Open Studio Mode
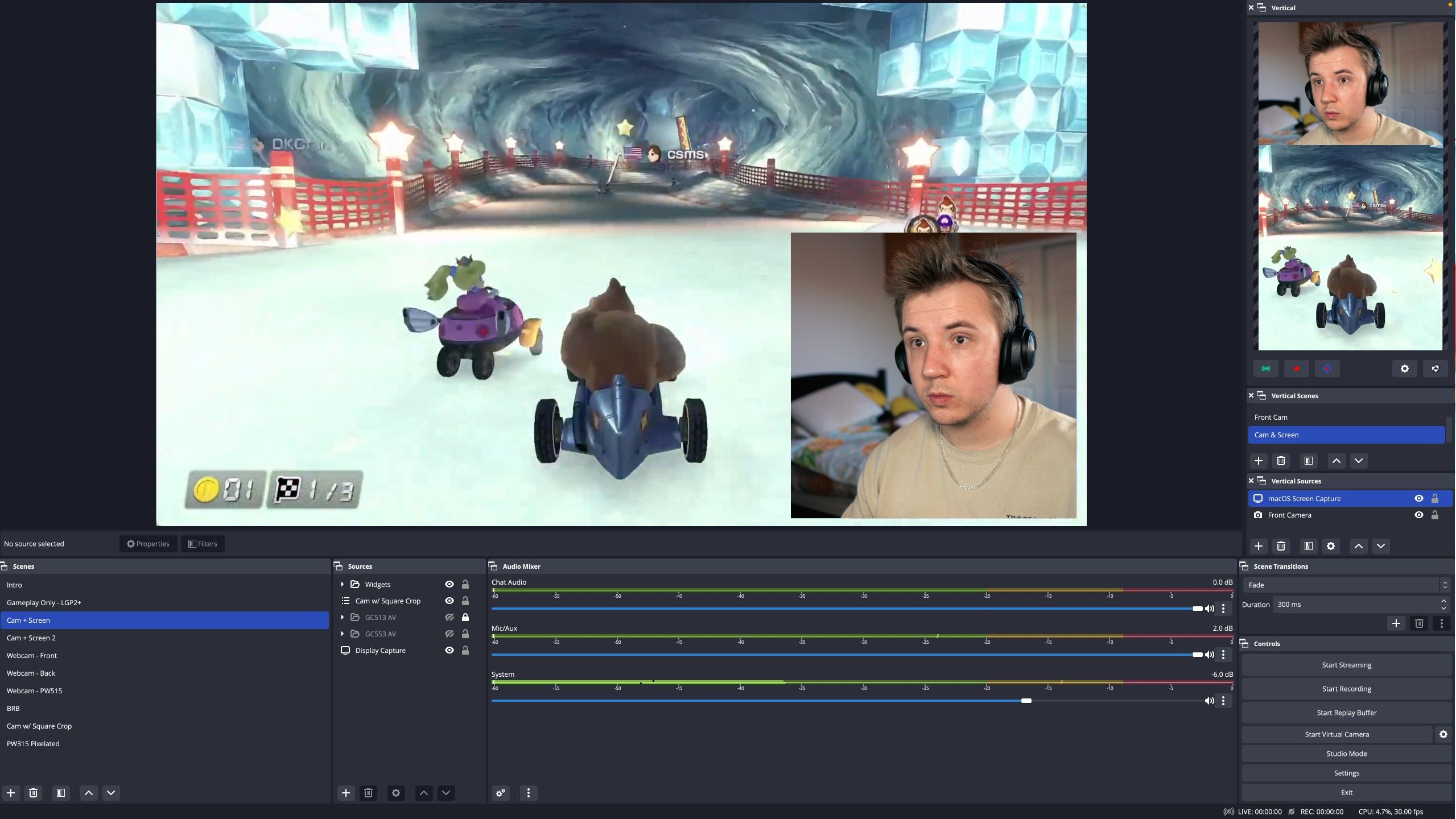 [1346, 754]
